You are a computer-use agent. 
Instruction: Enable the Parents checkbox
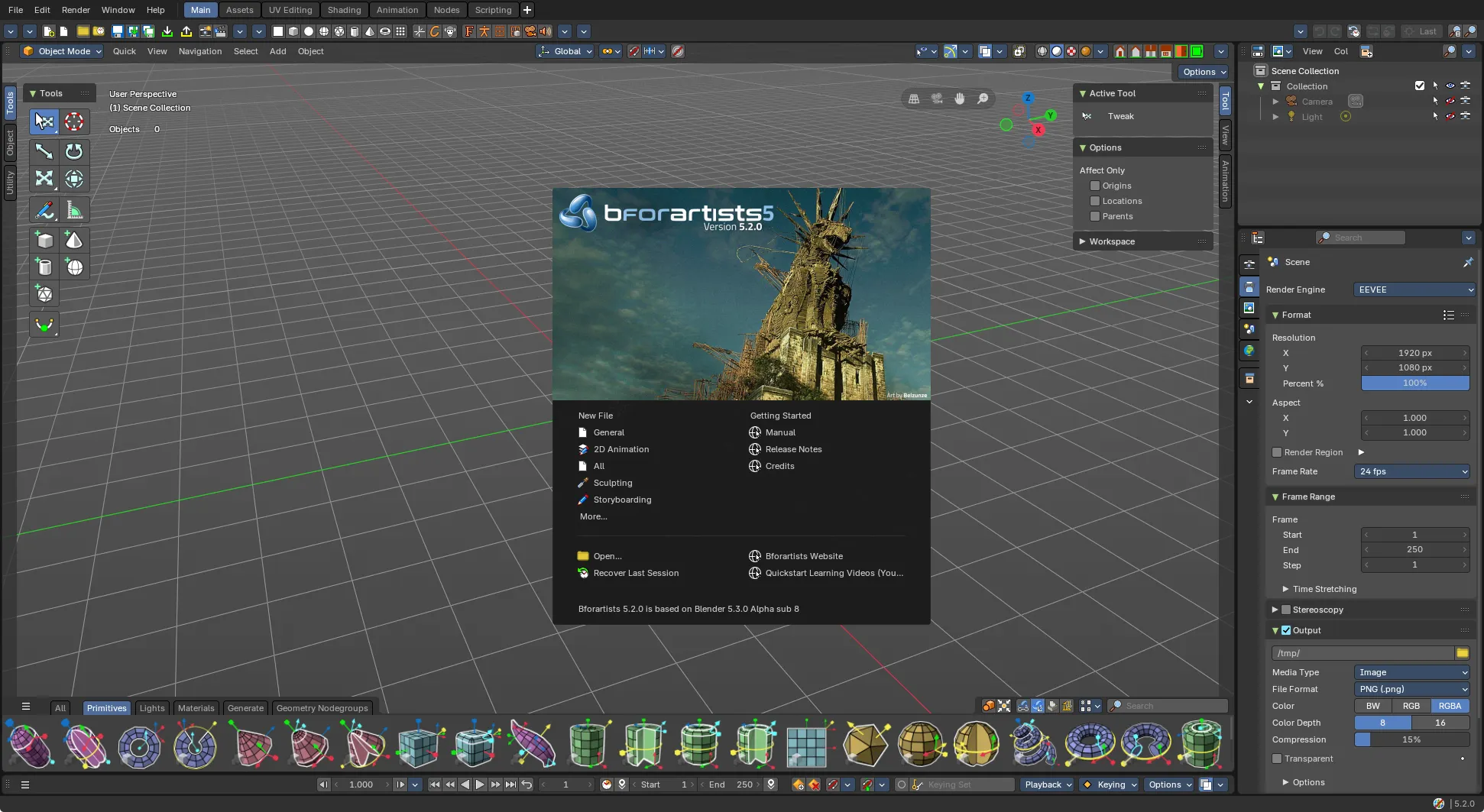(x=1095, y=216)
